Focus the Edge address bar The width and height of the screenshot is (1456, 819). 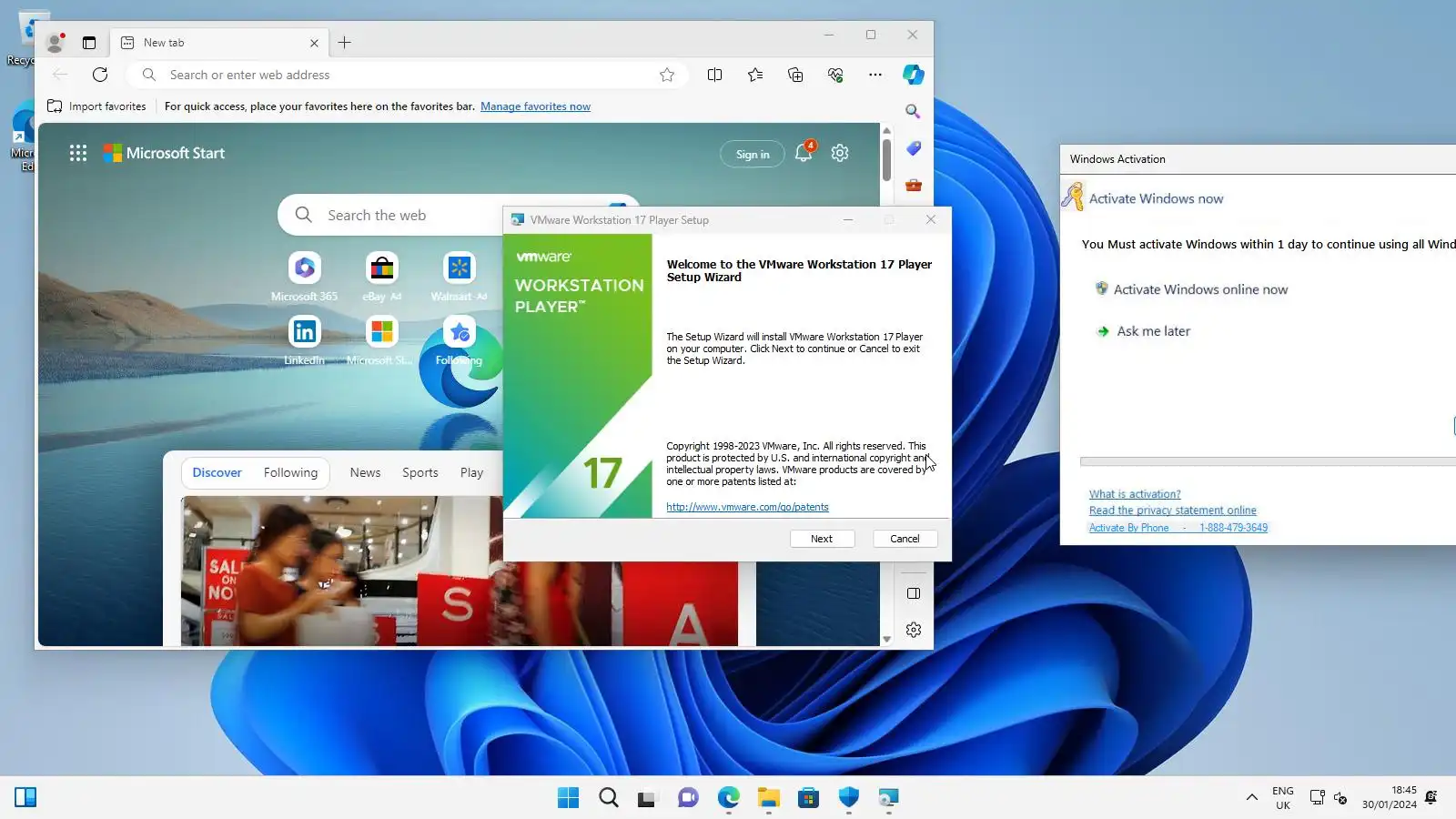pyautogui.click(x=409, y=75)
